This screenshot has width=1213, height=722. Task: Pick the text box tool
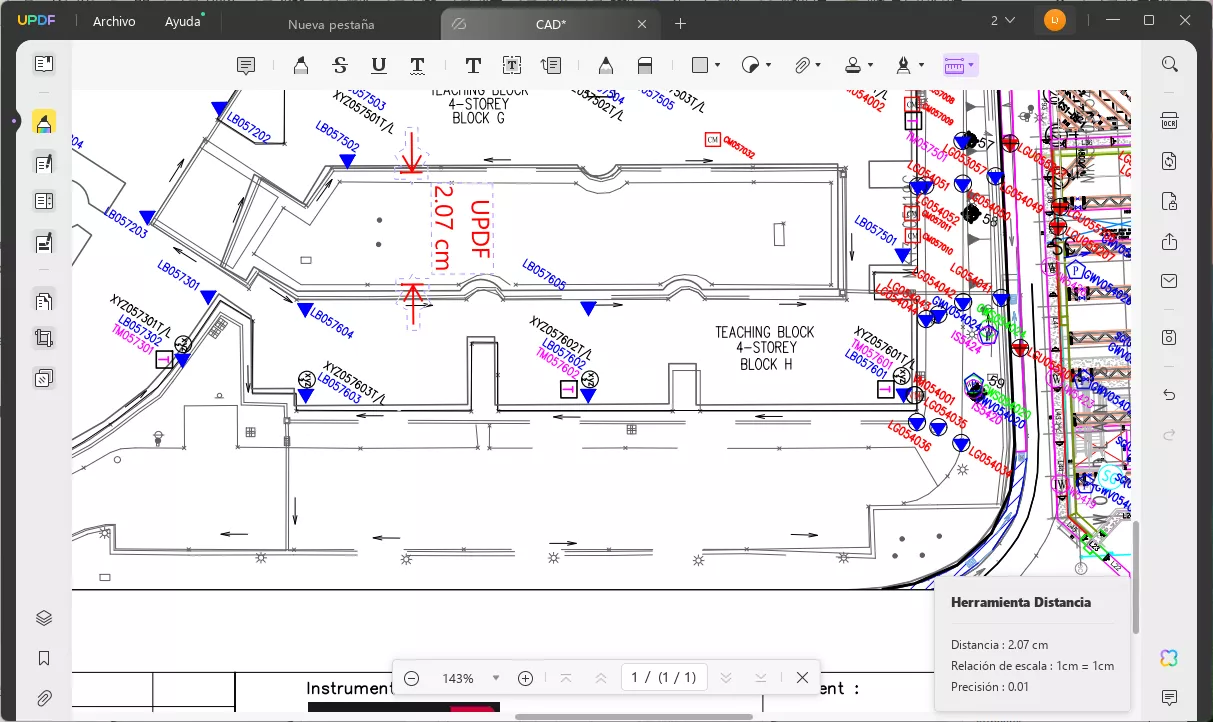511,65
